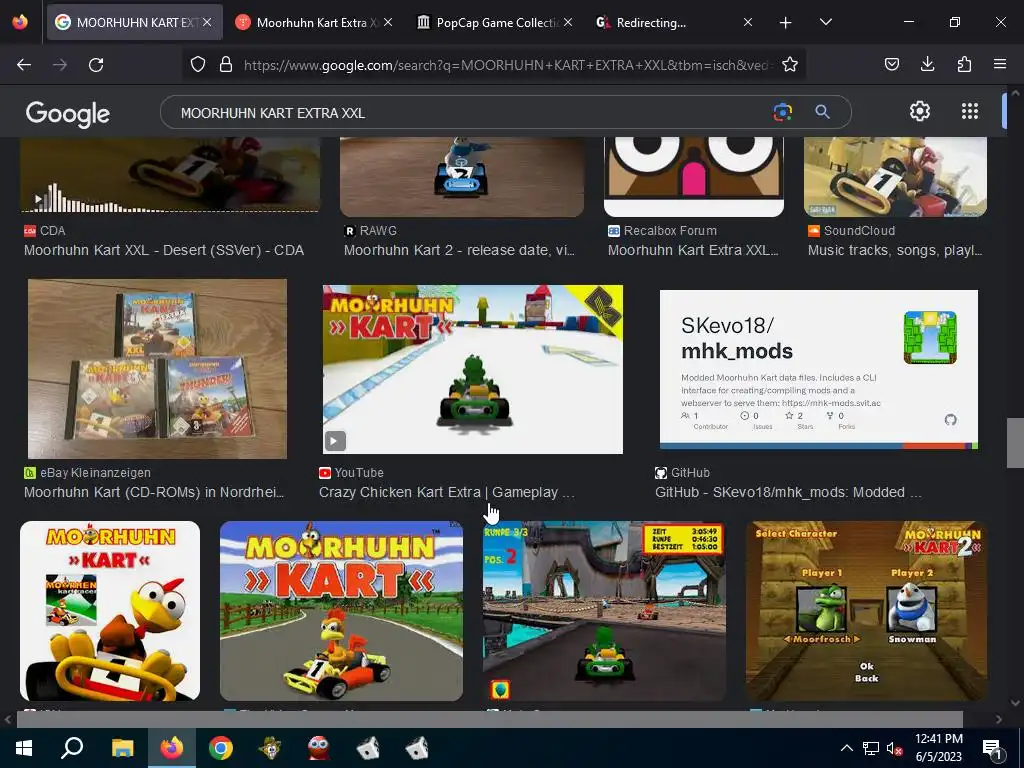Image resolution: width=1024 pixels, height=768 pixels.
Task: Open the notification center icon
Action: point(992,749)
